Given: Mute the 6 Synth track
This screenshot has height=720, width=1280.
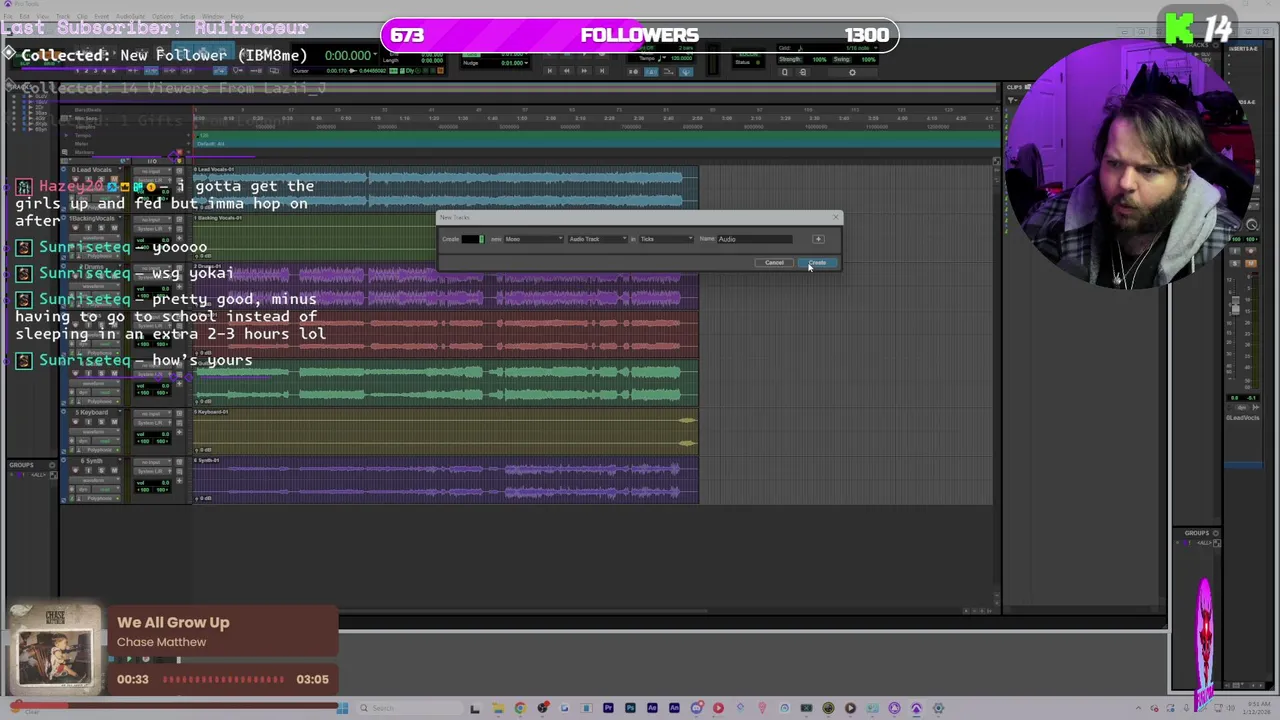Looking at the screenshot, I should pos(114,470).
